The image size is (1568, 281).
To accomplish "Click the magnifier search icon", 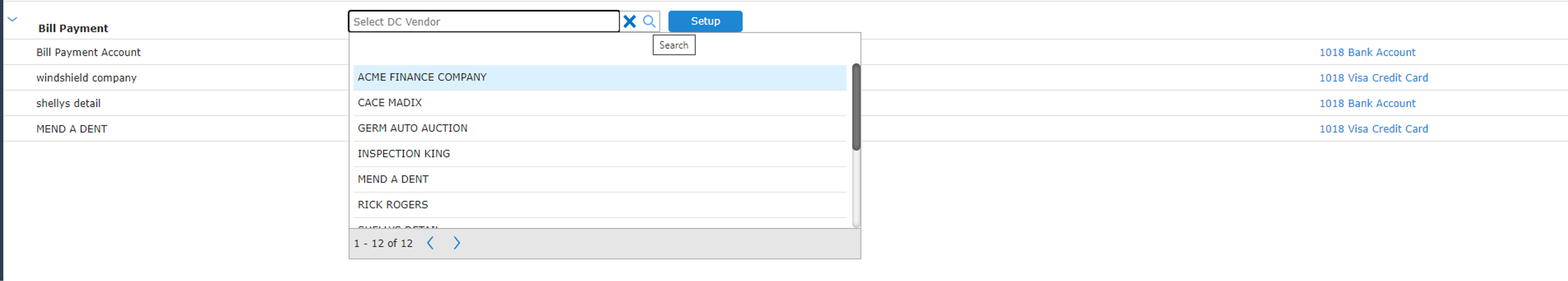I will coord(649,21).
